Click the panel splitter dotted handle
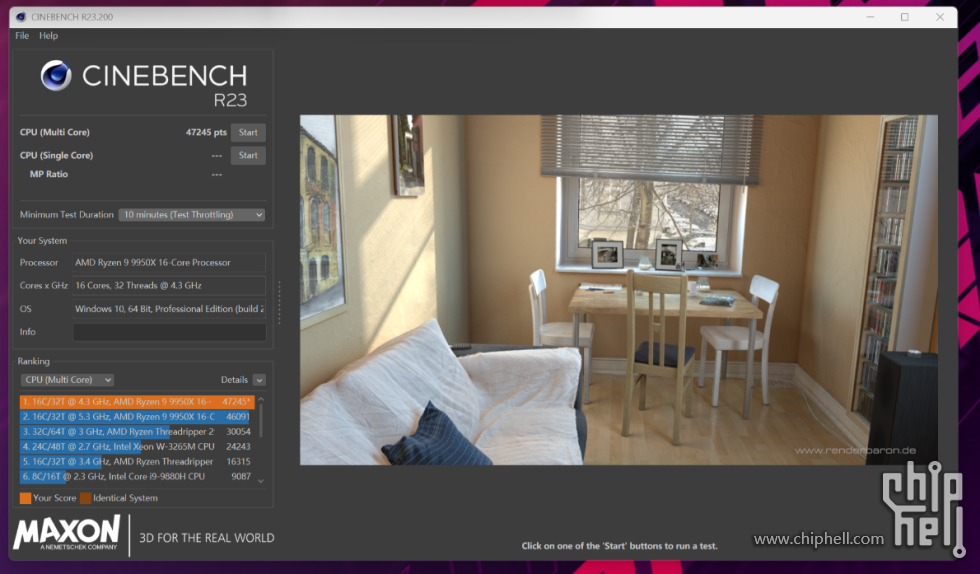Image resolution: width=980 pixels, height=574 pixels. (x=279, y=303)
